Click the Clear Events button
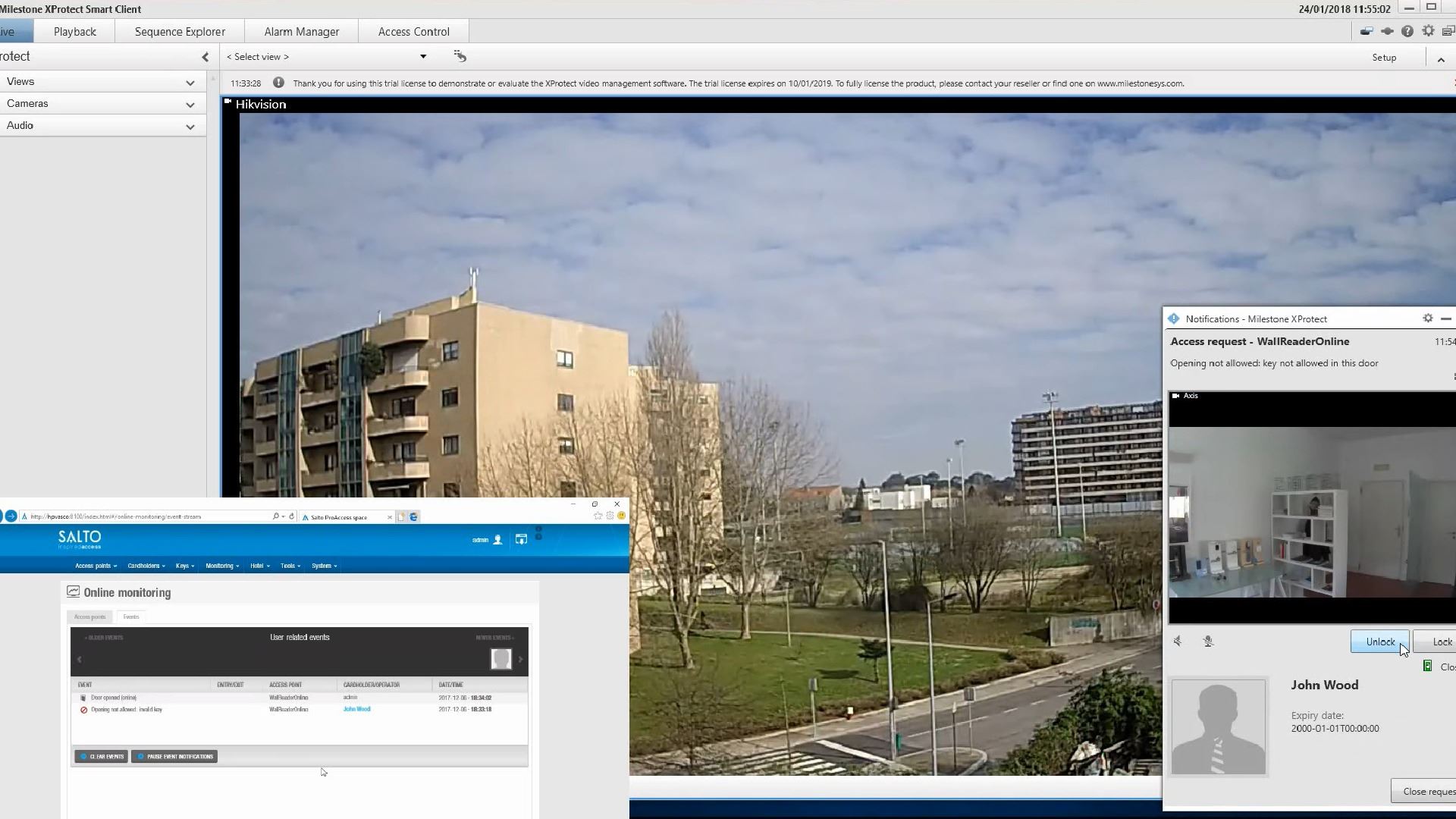 [x=102, y=756]
